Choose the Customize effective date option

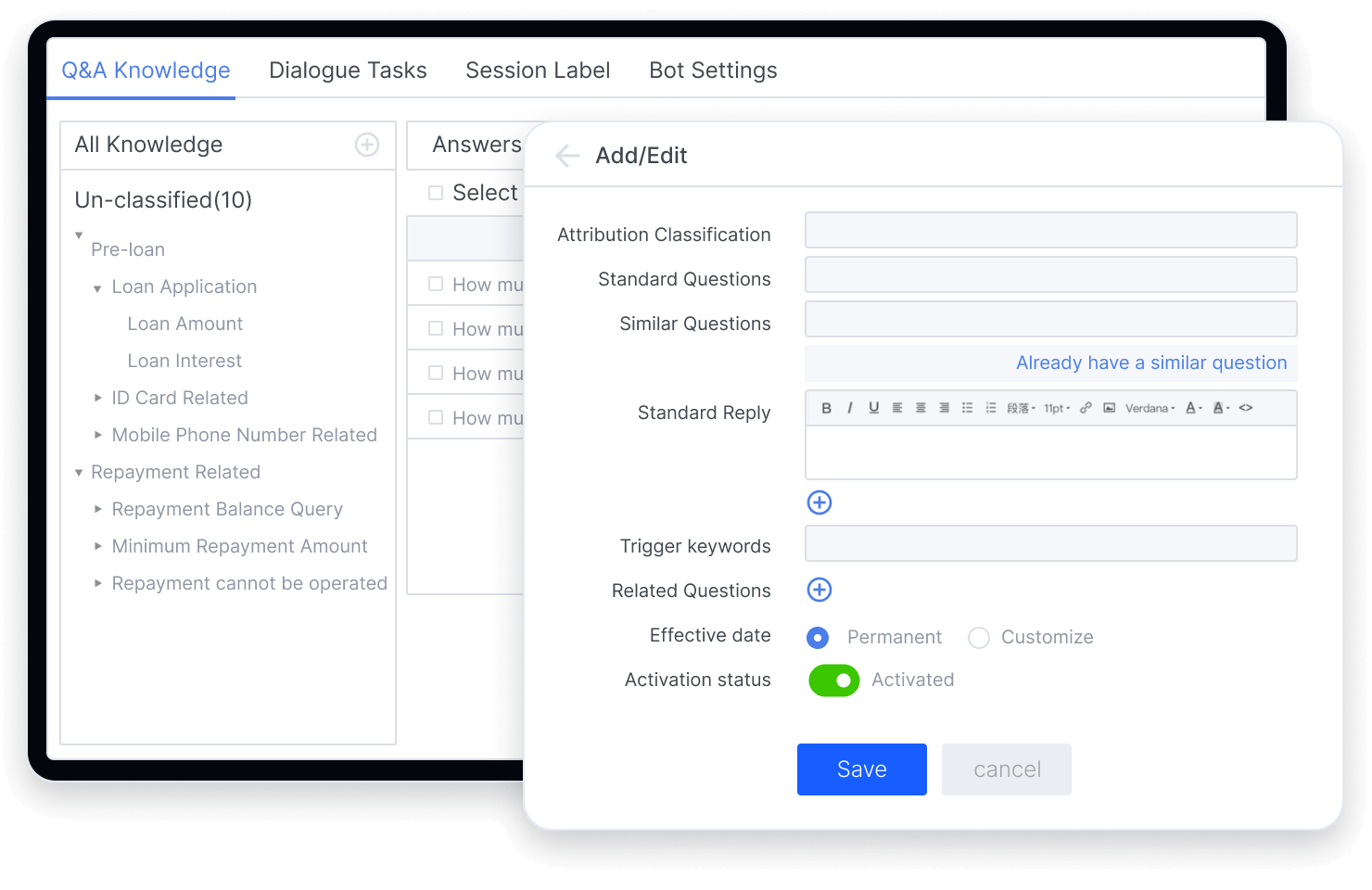point(979,638)
